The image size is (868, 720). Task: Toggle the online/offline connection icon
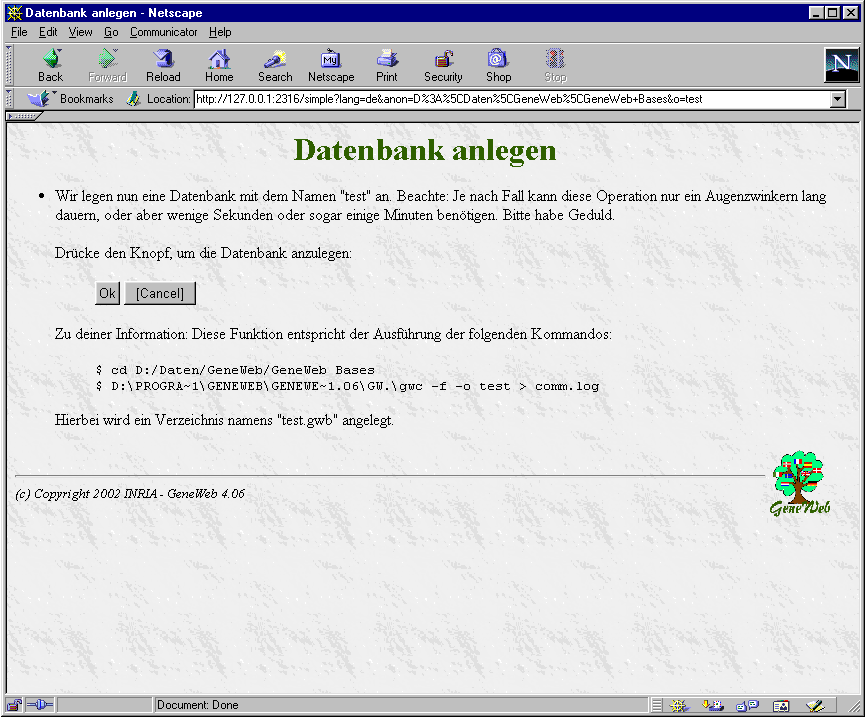pyautogui.click(x=40, y=705)
